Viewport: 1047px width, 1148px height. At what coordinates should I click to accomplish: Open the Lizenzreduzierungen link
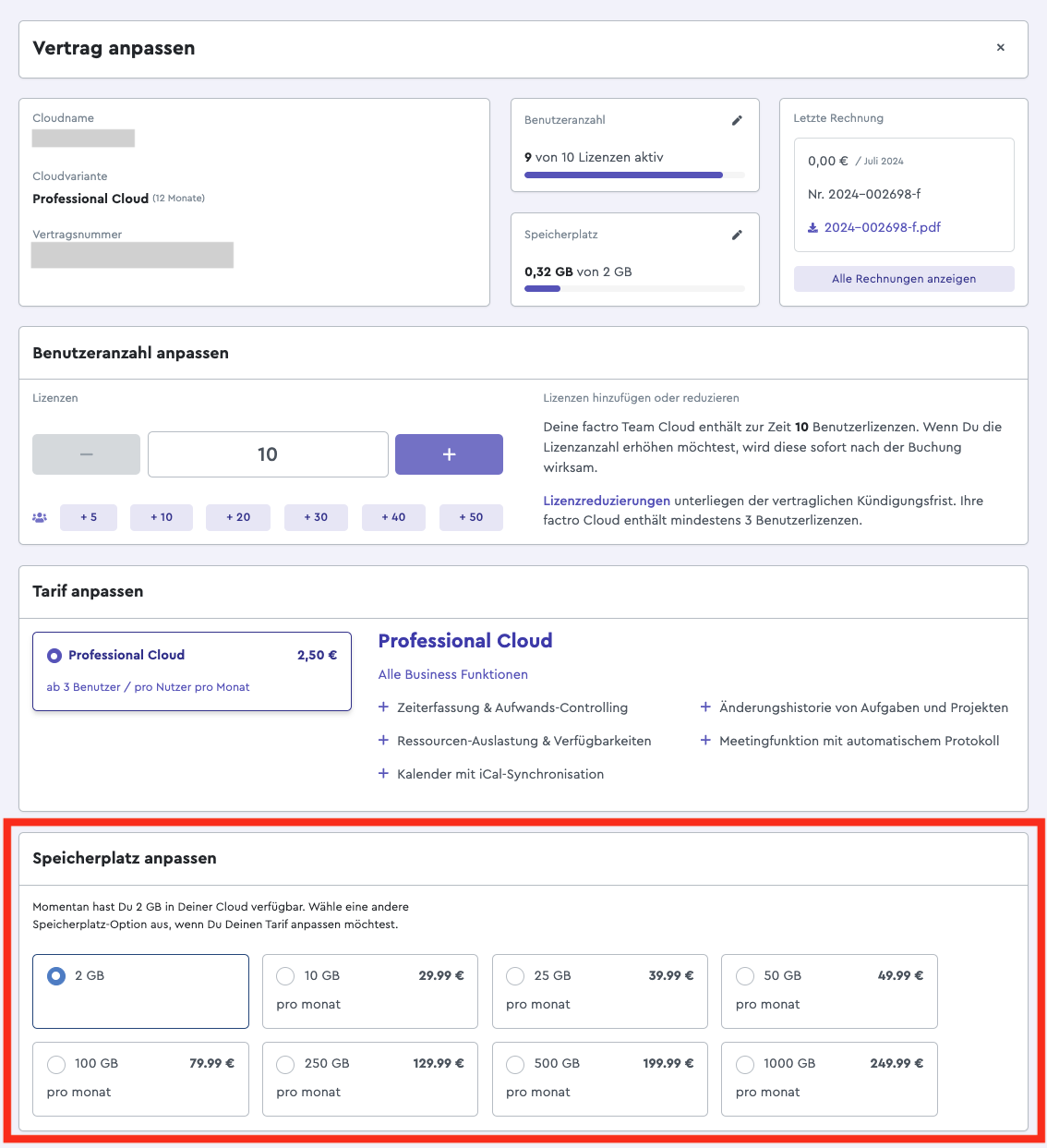coord(607,501)
